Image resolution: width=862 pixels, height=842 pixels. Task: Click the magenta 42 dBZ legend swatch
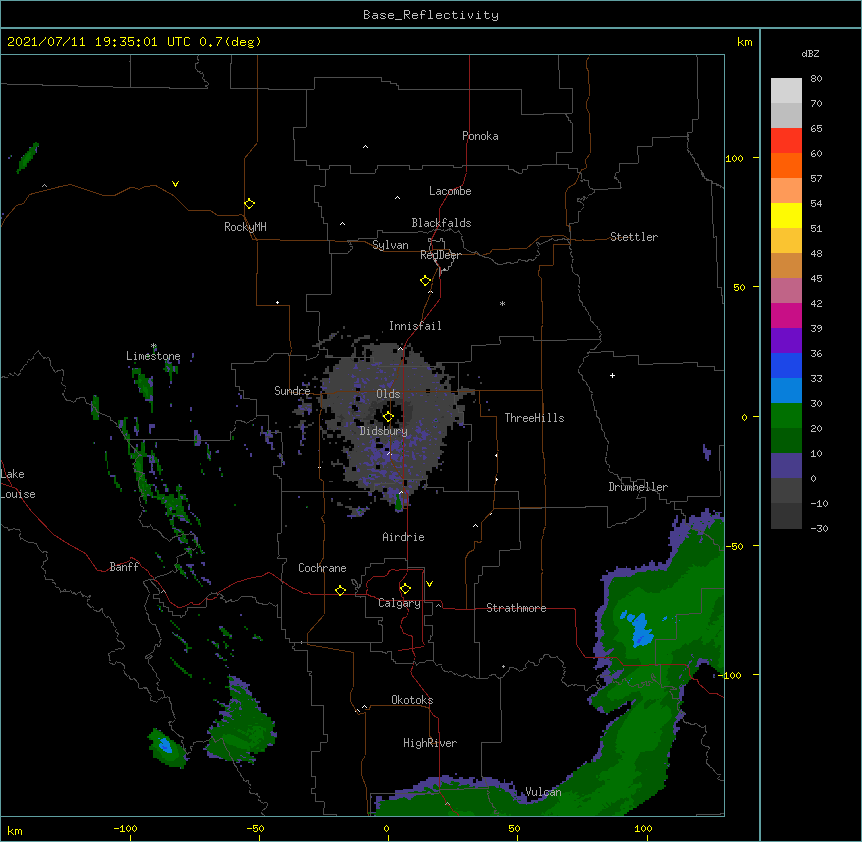pos(786,316)
